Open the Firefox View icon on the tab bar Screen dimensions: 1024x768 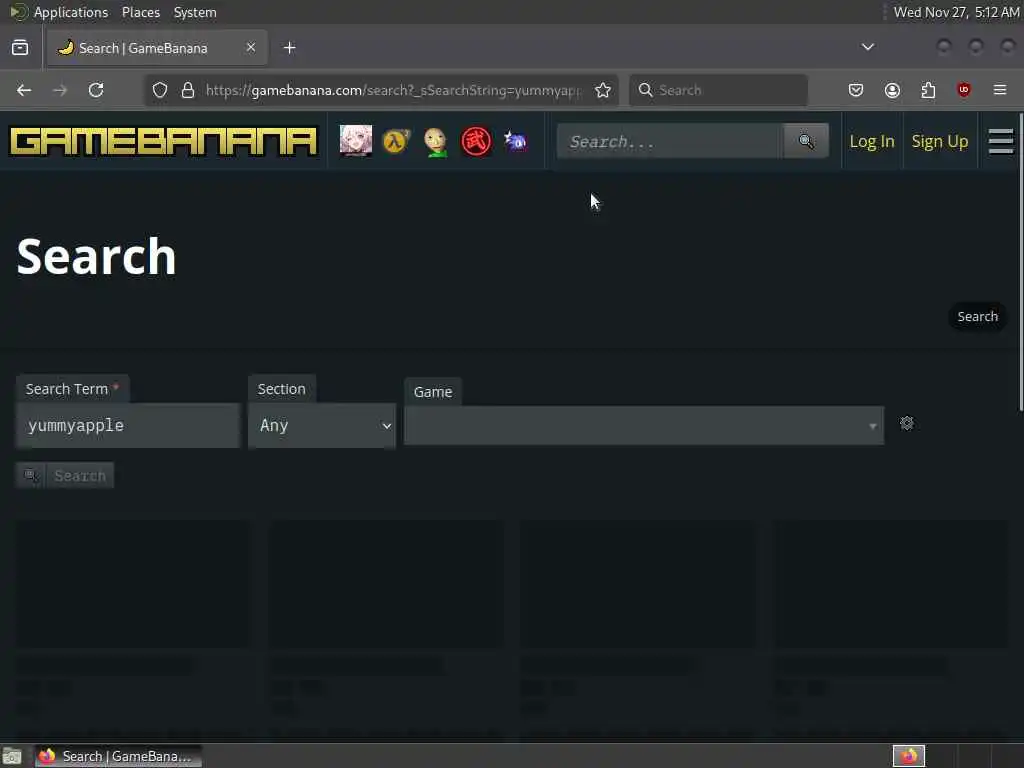(20, 48)
